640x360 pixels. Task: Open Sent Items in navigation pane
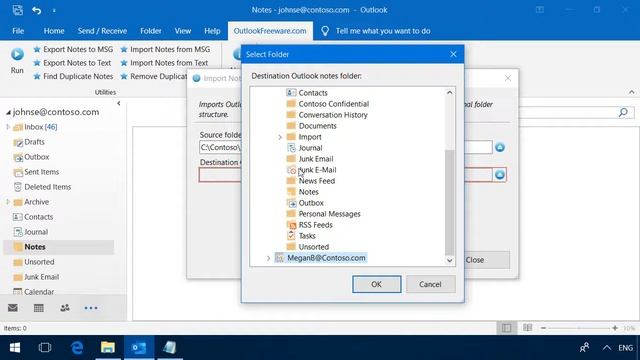[36, 172]
